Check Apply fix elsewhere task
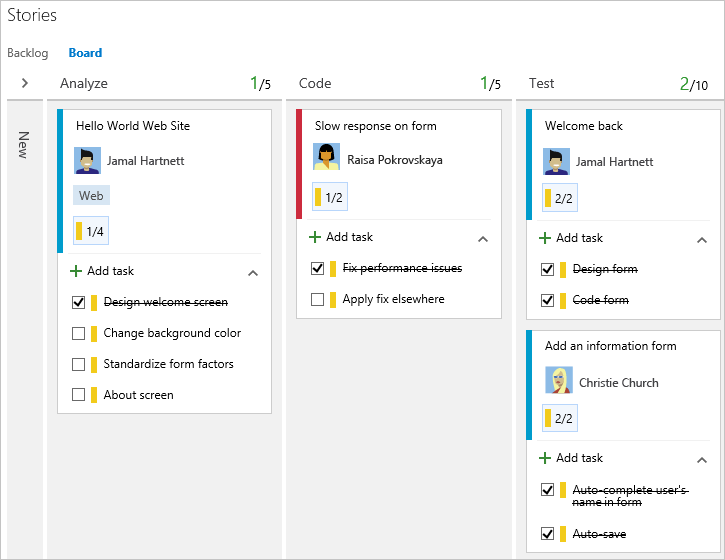 click(318, 300)
